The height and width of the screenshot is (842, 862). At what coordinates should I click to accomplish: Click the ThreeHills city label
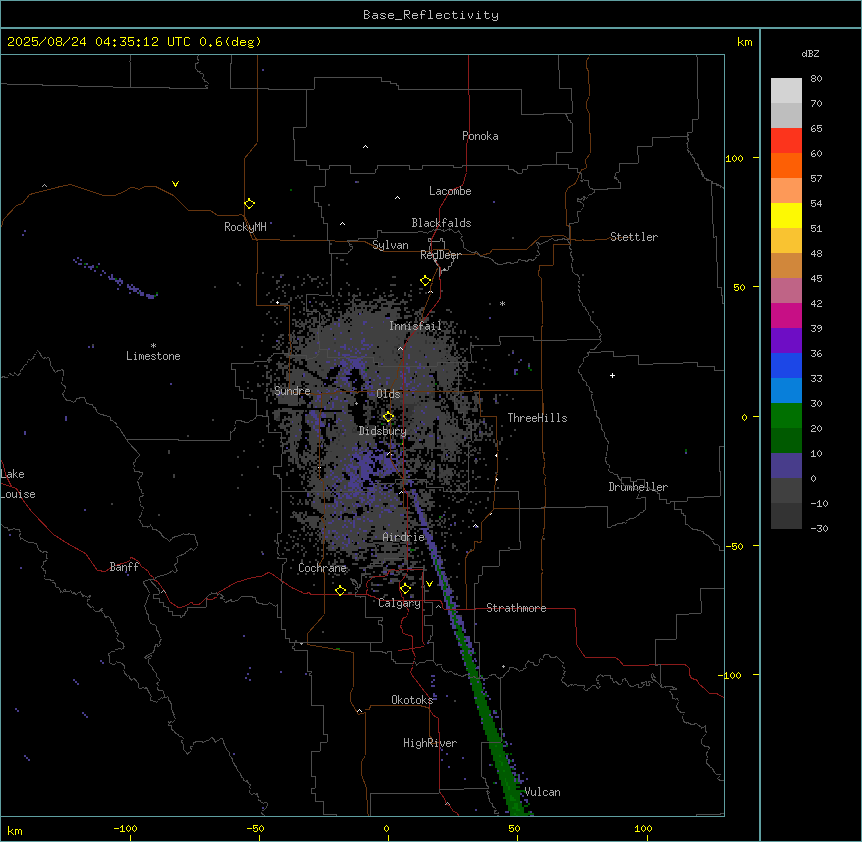pyautogui.click(x=537, y=418)
